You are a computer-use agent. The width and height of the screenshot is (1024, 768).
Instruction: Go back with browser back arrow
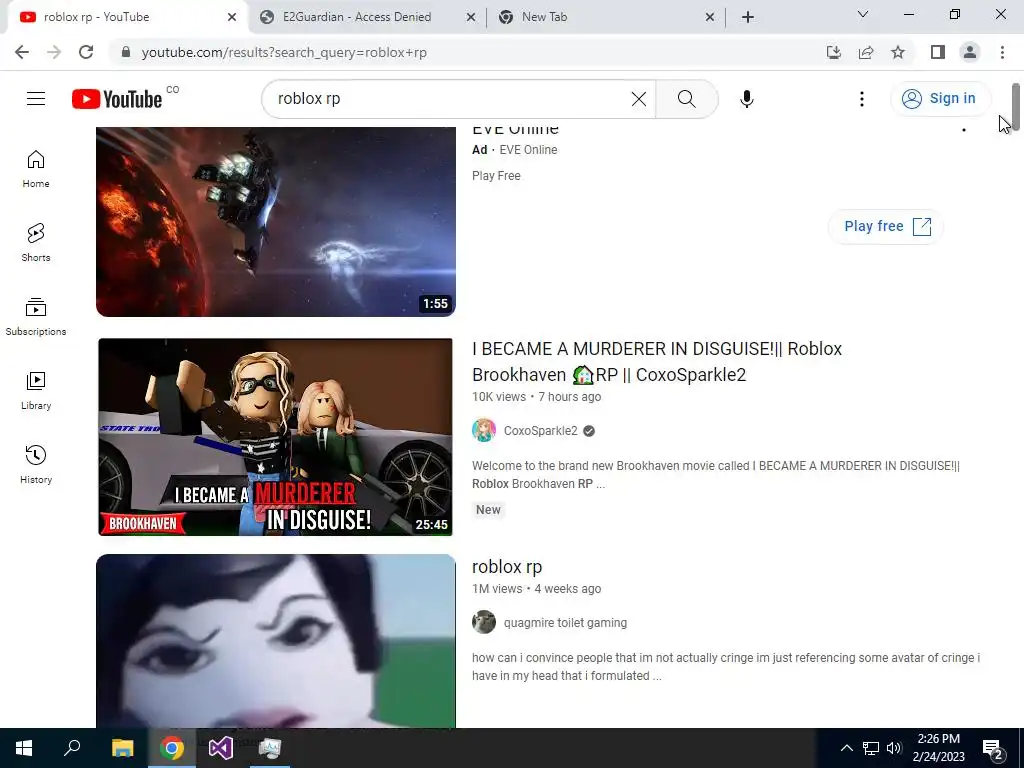click(x=22, y=52)
